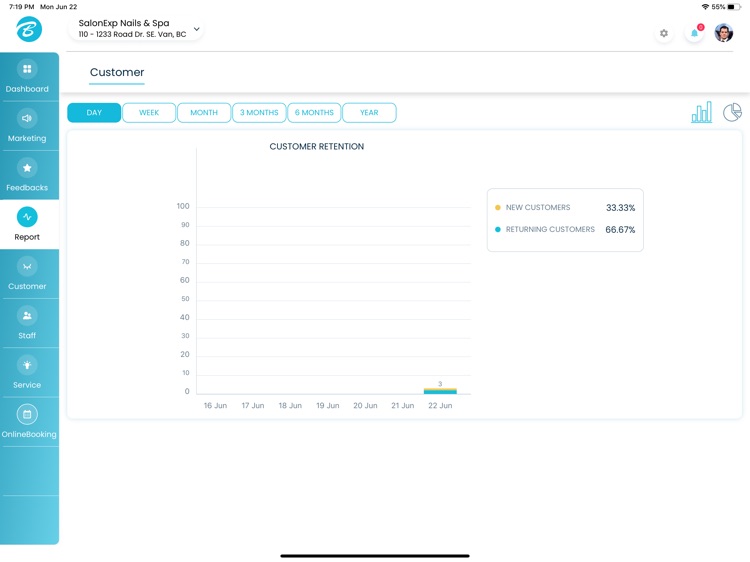750x562 pixels.
Task: Click the Feedbacks menu label
Action: [x=27, y=187]
